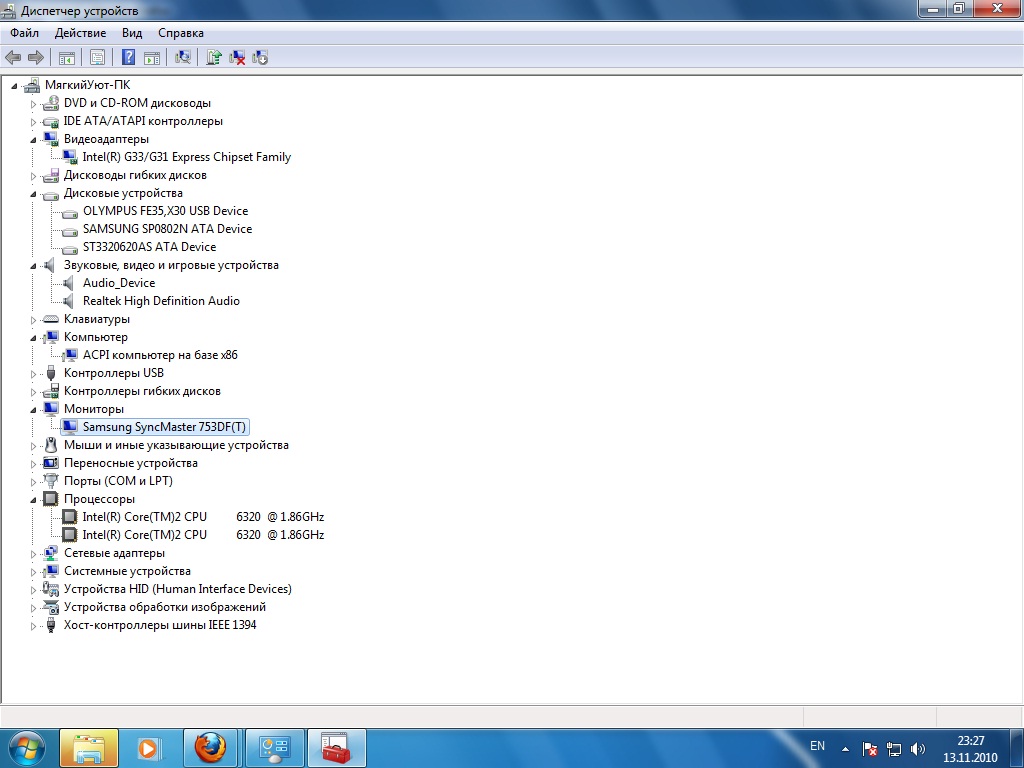The height and width of the screenshot is (768, 1024).
Task: Expand the Клавиатуры node
Action: tap(33, 320)
